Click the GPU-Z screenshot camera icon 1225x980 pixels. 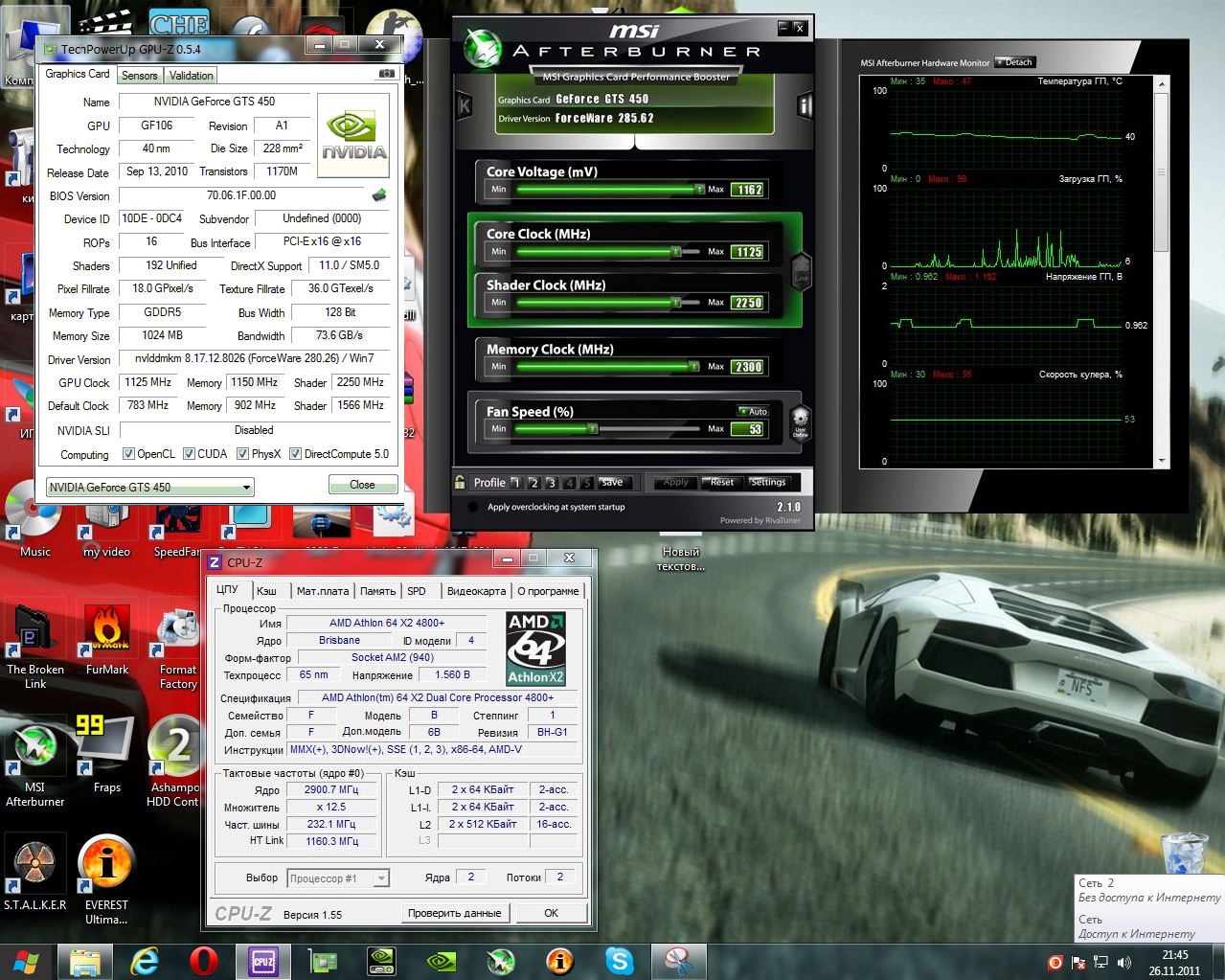386,74
